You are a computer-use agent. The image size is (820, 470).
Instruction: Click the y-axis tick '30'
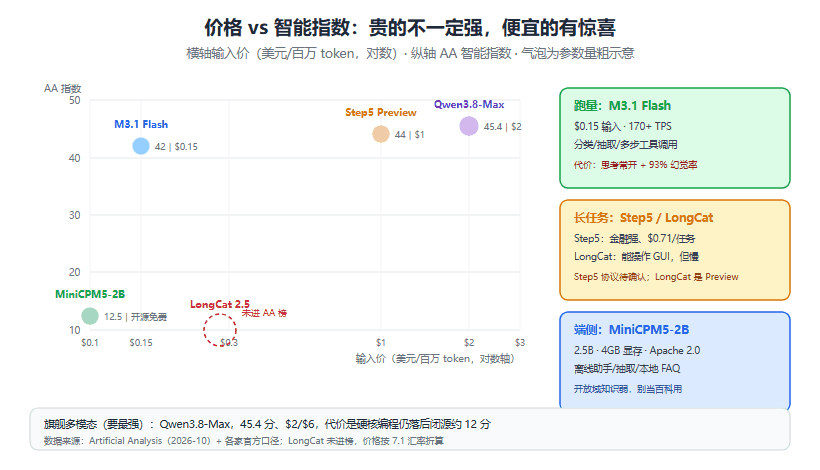75,215
